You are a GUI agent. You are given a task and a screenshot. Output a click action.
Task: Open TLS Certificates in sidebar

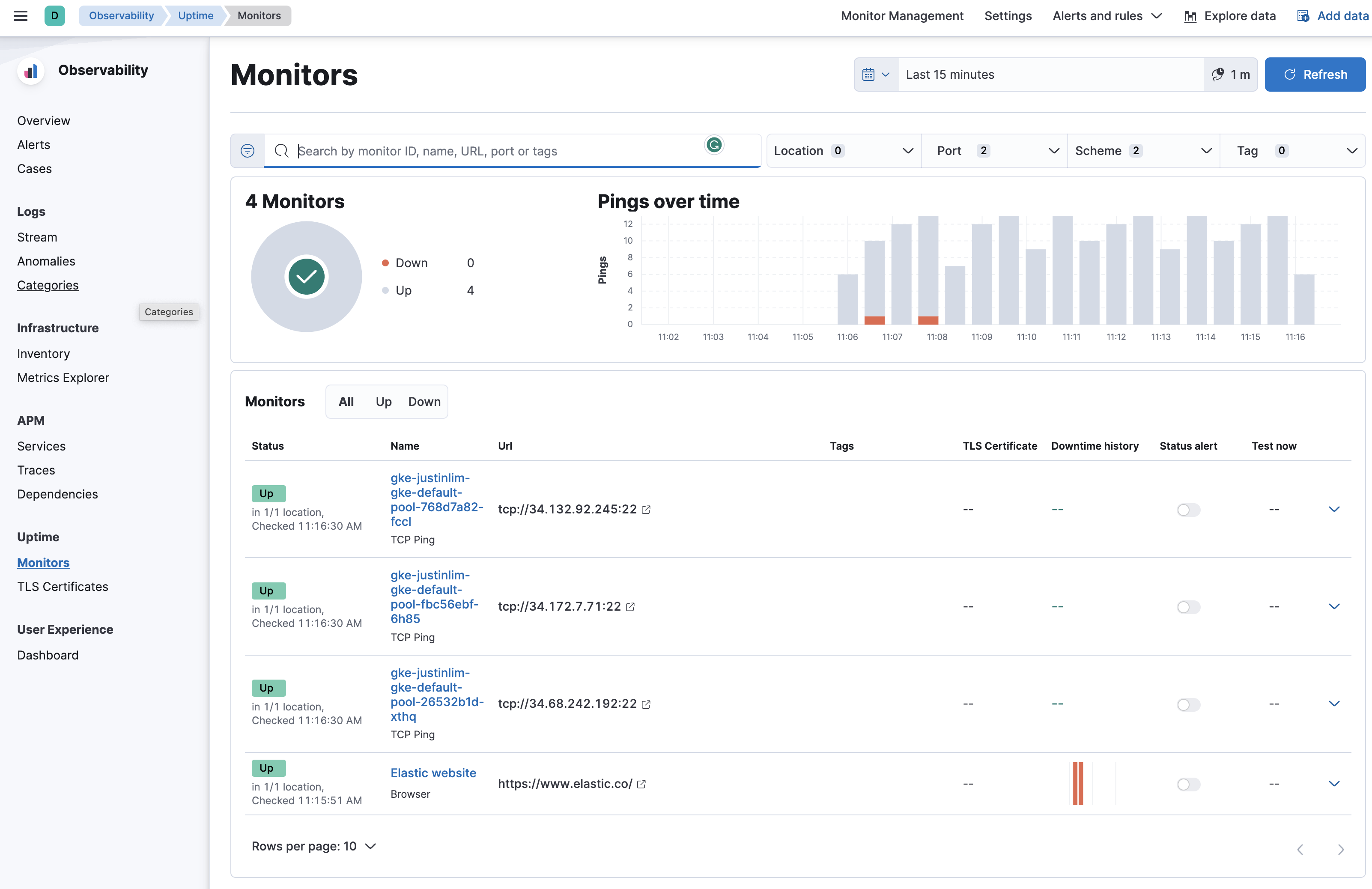pyautogui.click(x=63, y=586)
